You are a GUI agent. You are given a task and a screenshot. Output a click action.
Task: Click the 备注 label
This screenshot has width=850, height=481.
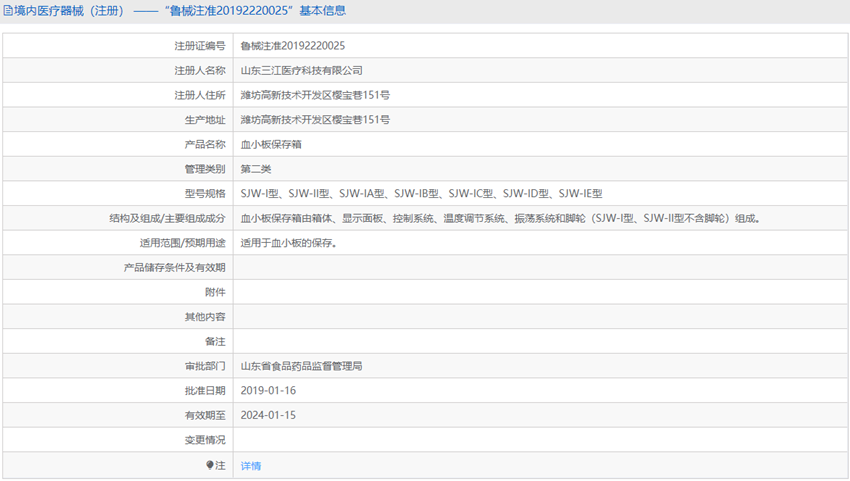(215, 342)
